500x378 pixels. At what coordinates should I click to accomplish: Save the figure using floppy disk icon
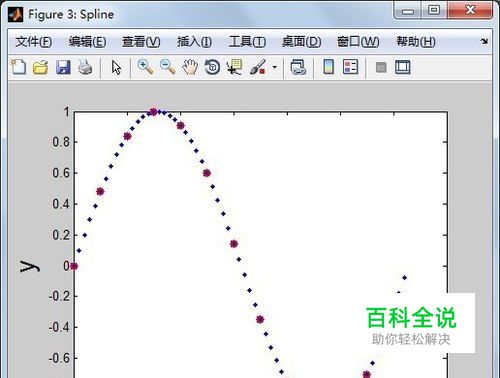coord(63,67)
